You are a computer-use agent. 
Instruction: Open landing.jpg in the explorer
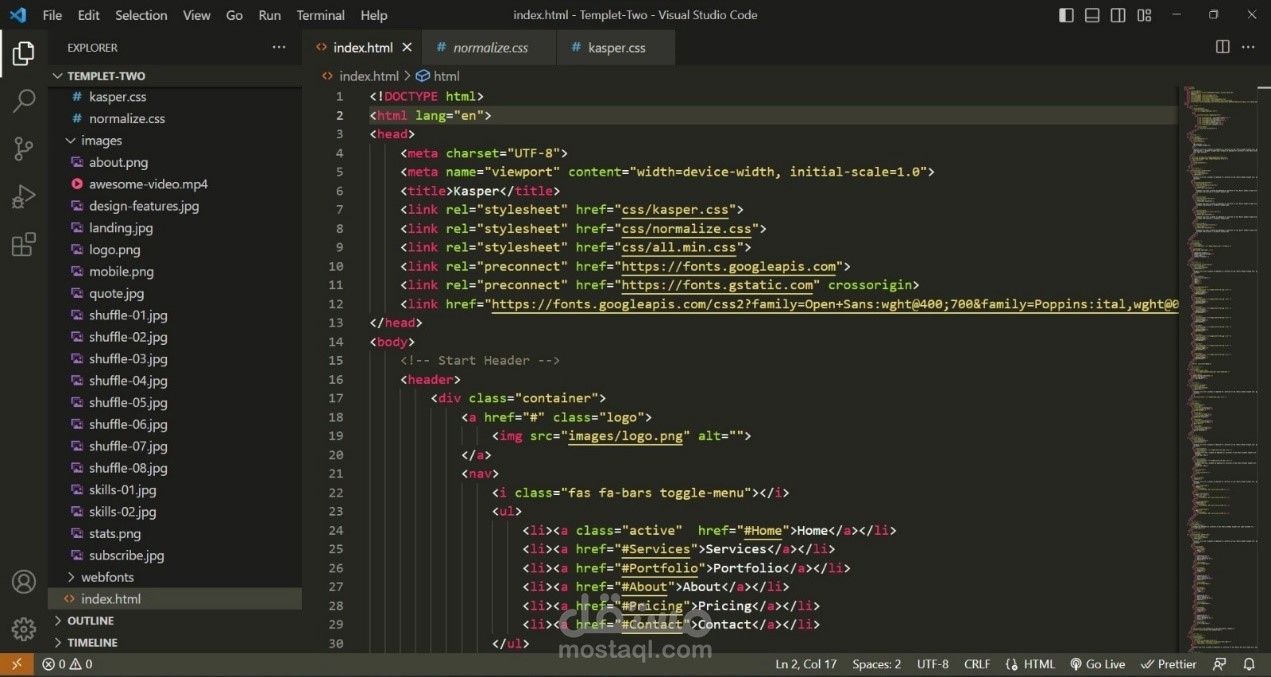175,228
